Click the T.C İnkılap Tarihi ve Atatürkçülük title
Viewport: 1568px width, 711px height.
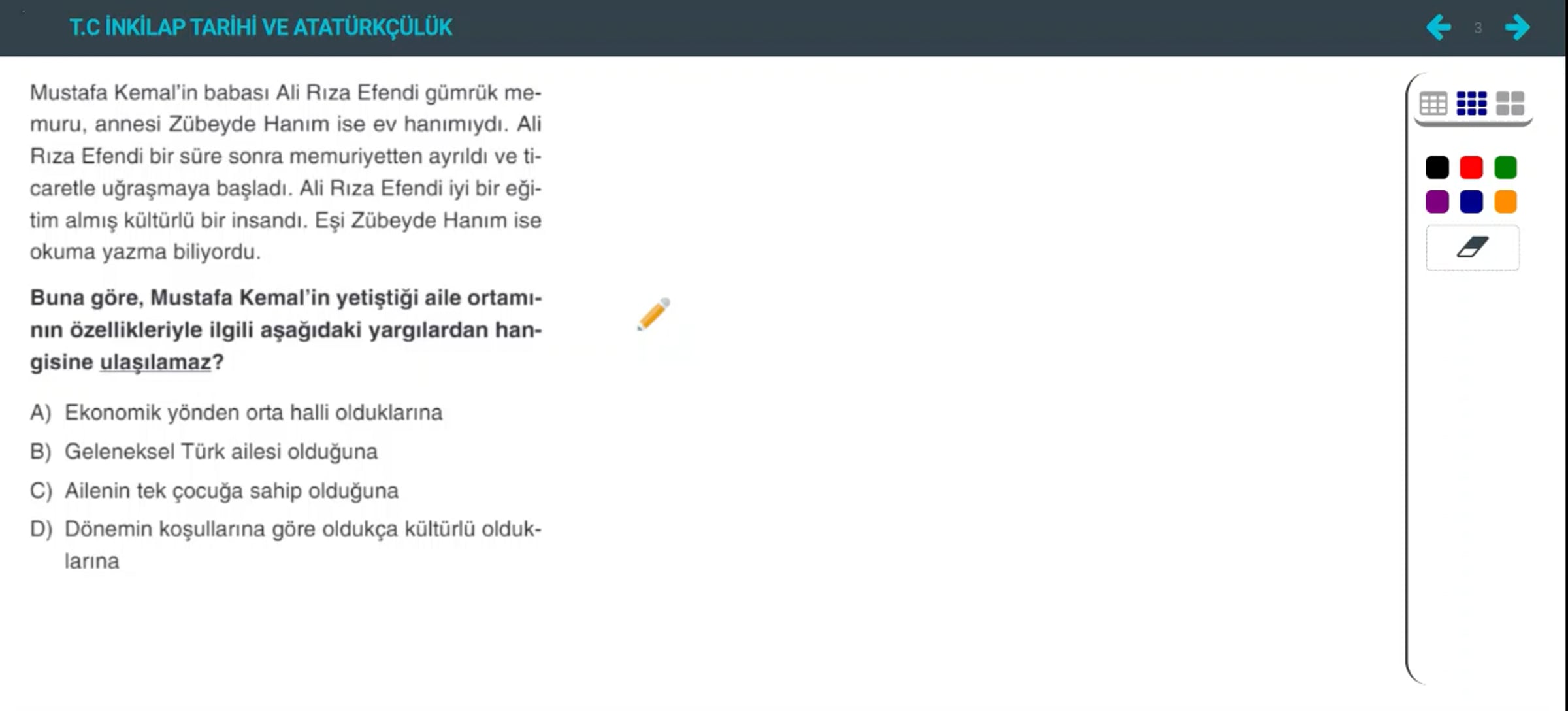[x=261, y=27]
